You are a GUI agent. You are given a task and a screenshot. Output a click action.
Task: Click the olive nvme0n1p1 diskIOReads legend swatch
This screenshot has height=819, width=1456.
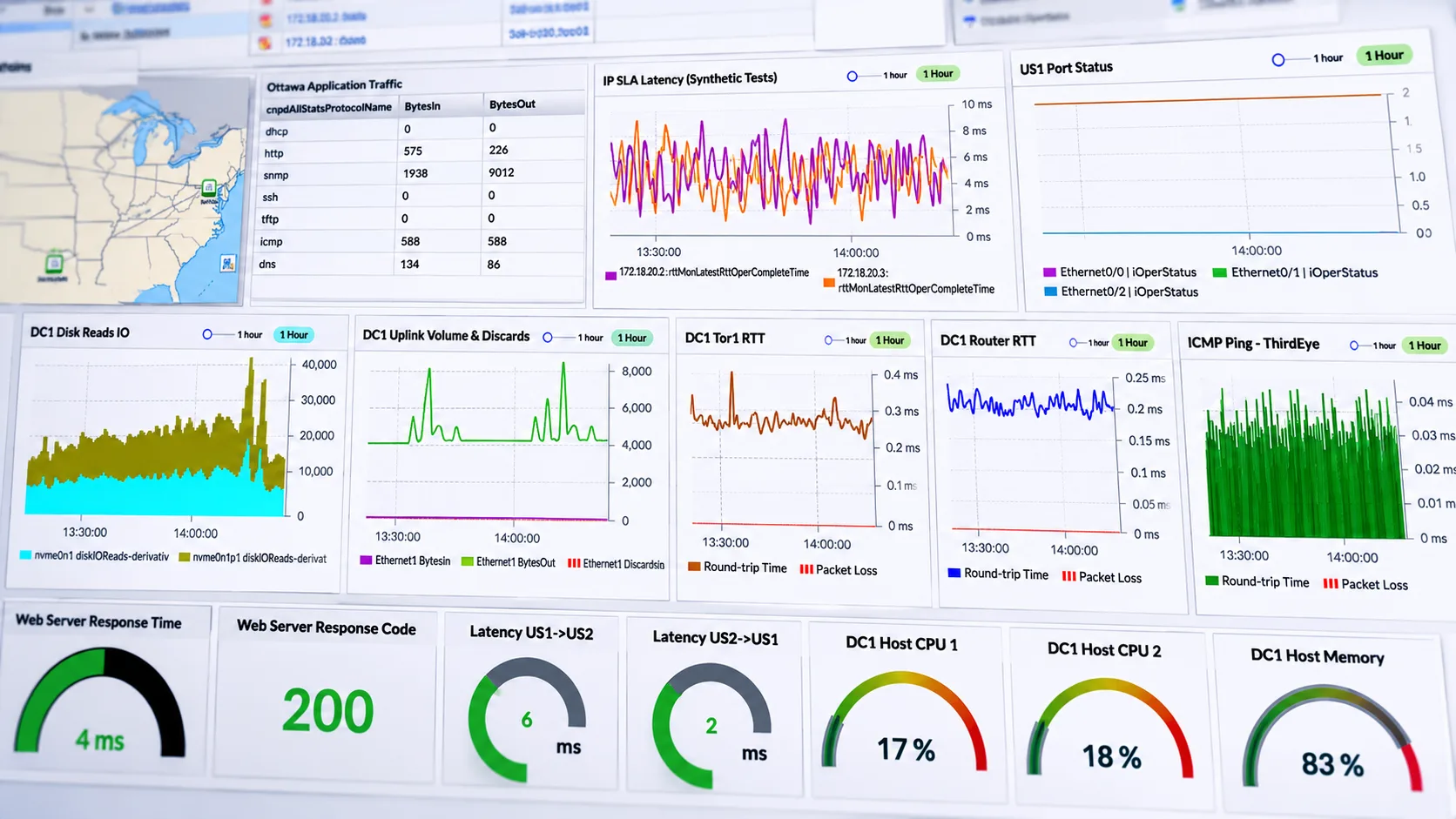(184, 557)
